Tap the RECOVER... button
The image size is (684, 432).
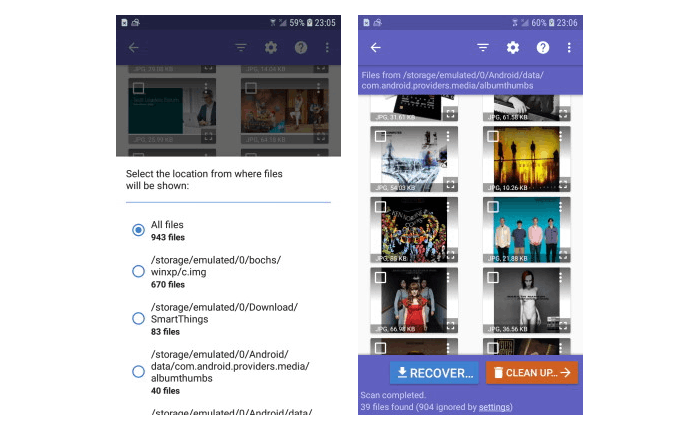tap(434, 373)
